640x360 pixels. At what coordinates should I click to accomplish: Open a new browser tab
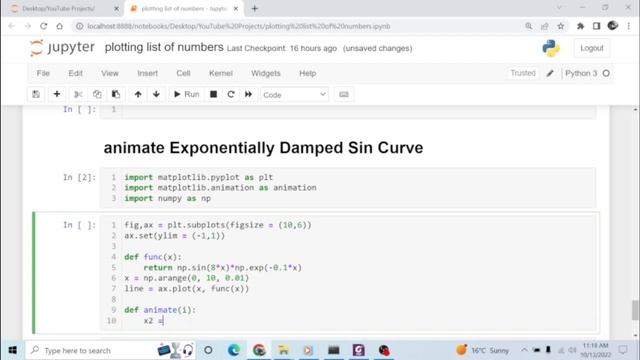pos(255,9)
